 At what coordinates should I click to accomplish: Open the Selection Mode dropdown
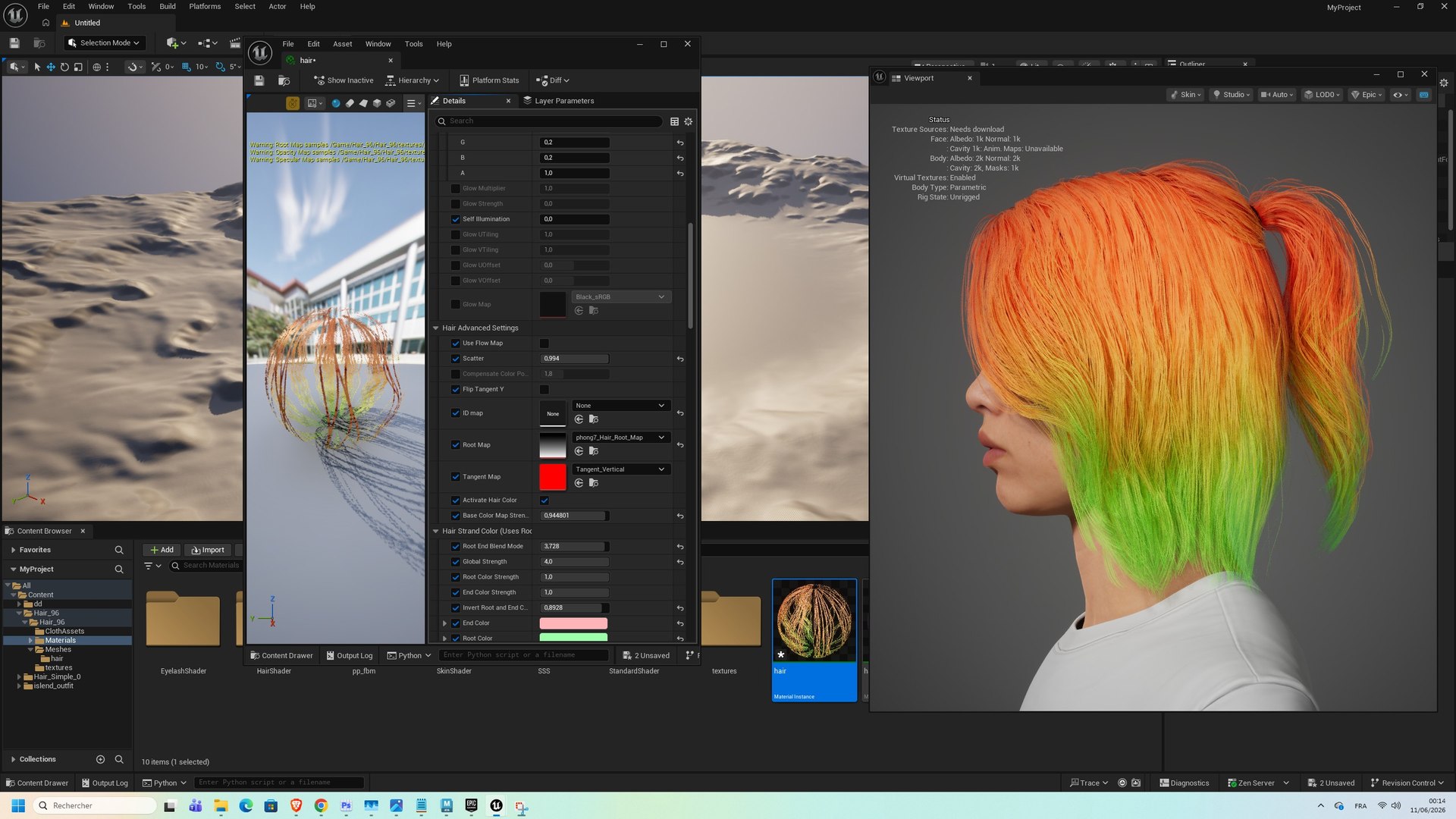click(x=104, y=43)
